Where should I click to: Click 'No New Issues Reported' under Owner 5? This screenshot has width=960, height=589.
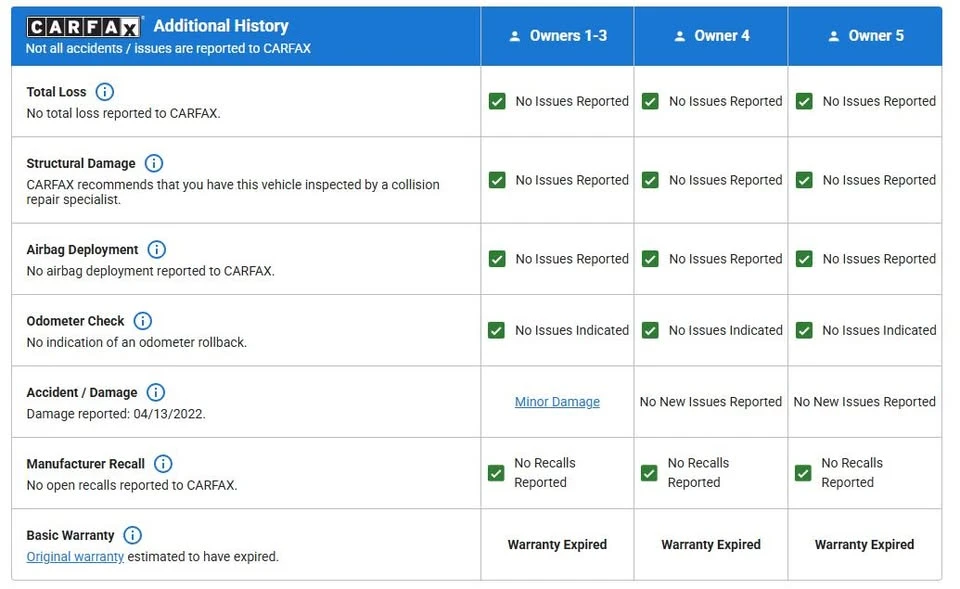pos(864,402)
